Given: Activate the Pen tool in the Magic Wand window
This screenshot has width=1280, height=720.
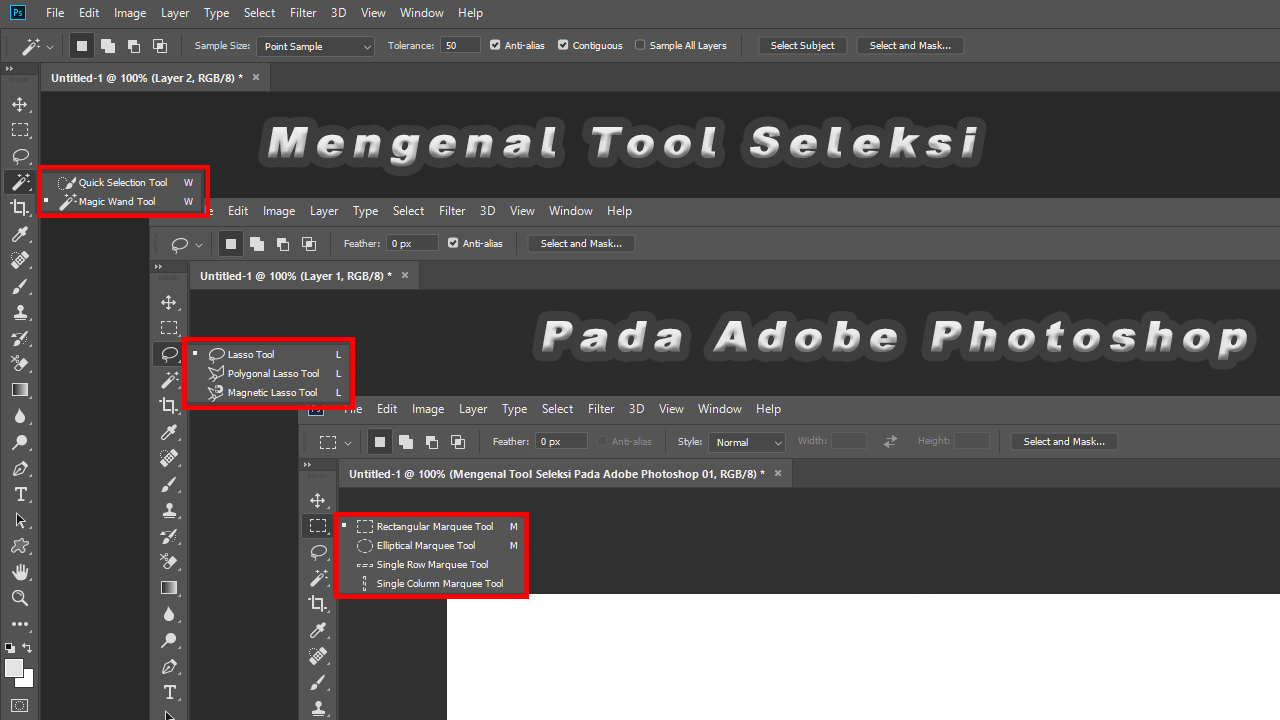Looking at the screenshot, I should pyautogui.click(x=19, y=468).
